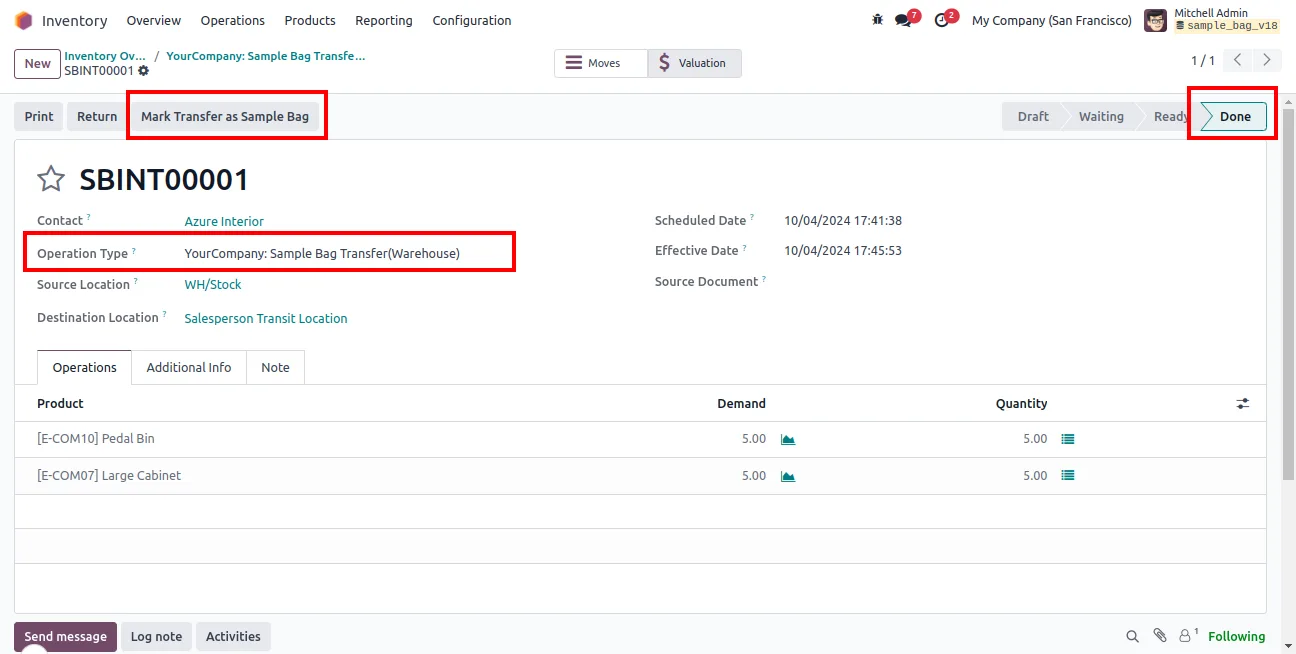Screen dimensions: 1296x654
Task: Switch to the Additional Info tab
Action: point(189,368)
